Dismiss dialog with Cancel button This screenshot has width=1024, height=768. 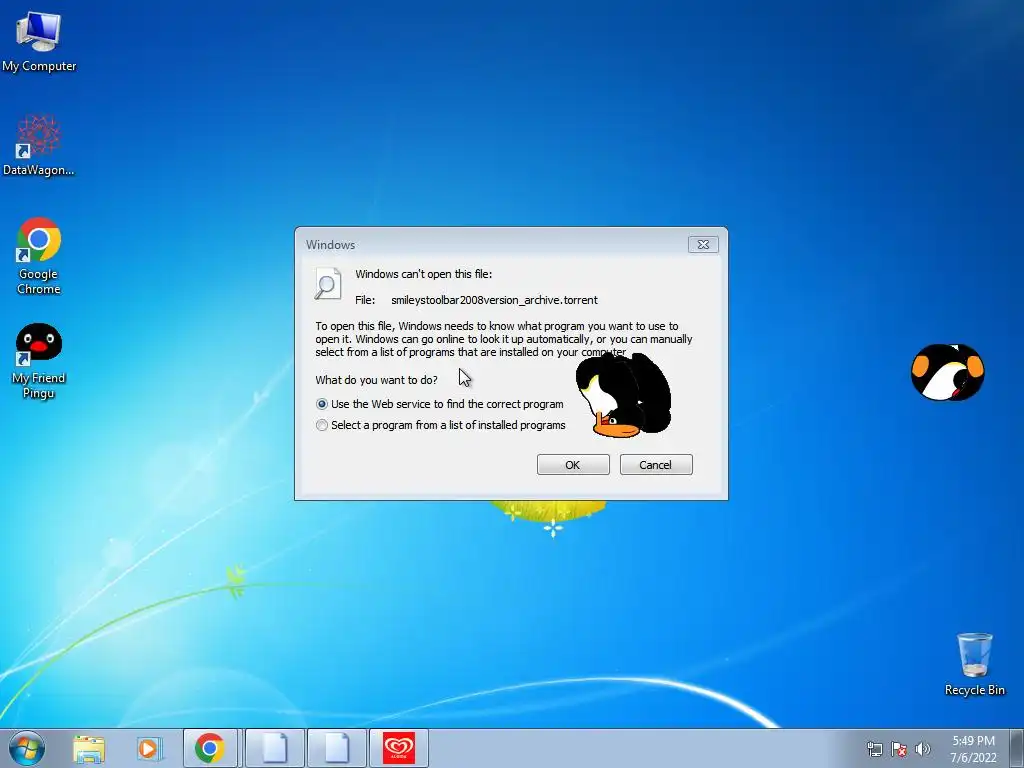[x=656, y=465]
